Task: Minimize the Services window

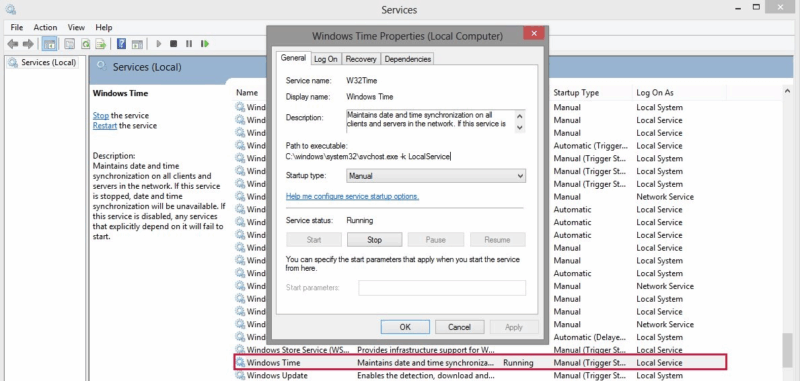Action: pos(739,8)
